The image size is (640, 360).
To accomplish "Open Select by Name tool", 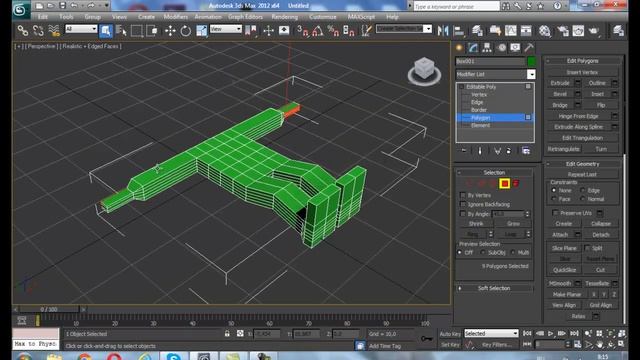I will 121,31.
